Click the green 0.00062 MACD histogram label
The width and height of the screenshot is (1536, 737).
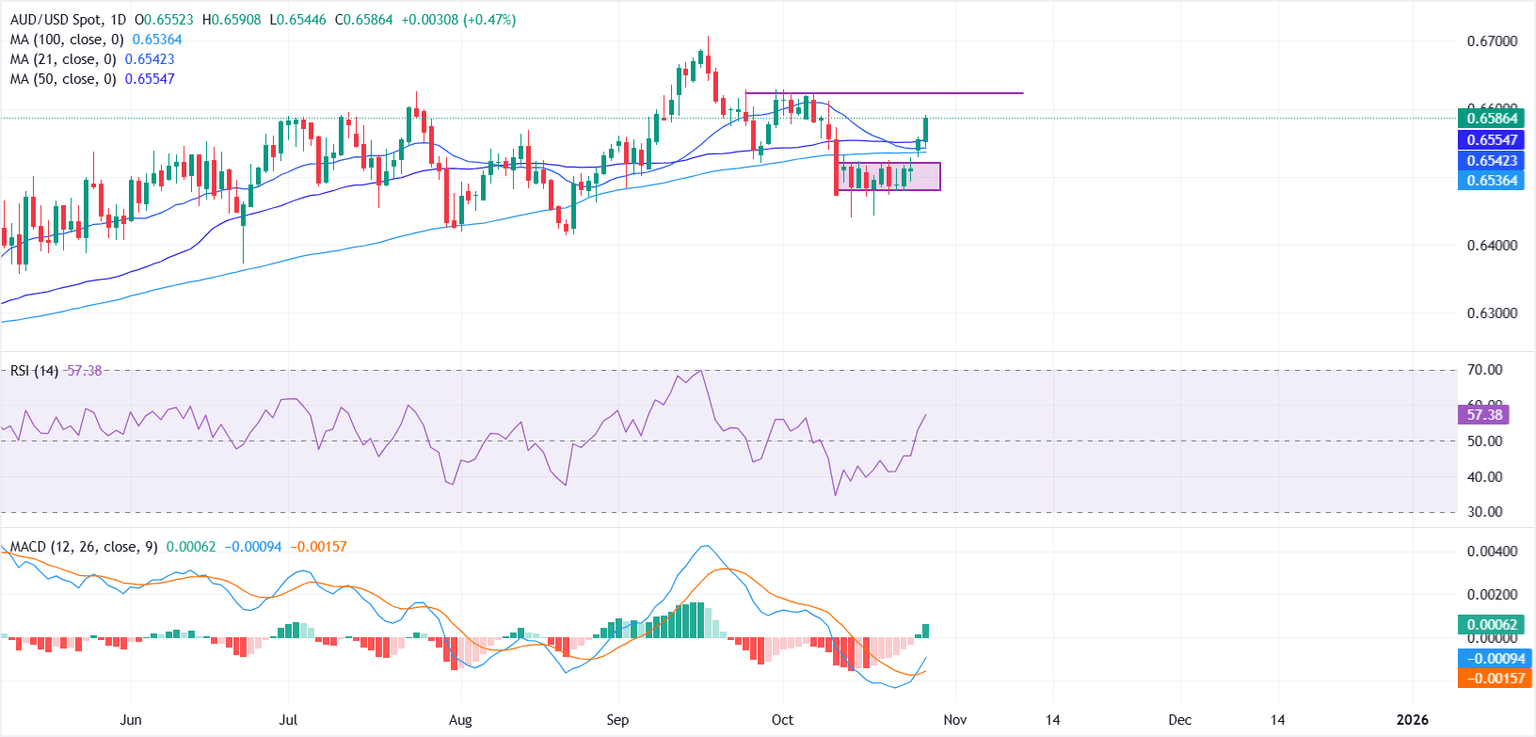click(x=1494, y=625)
